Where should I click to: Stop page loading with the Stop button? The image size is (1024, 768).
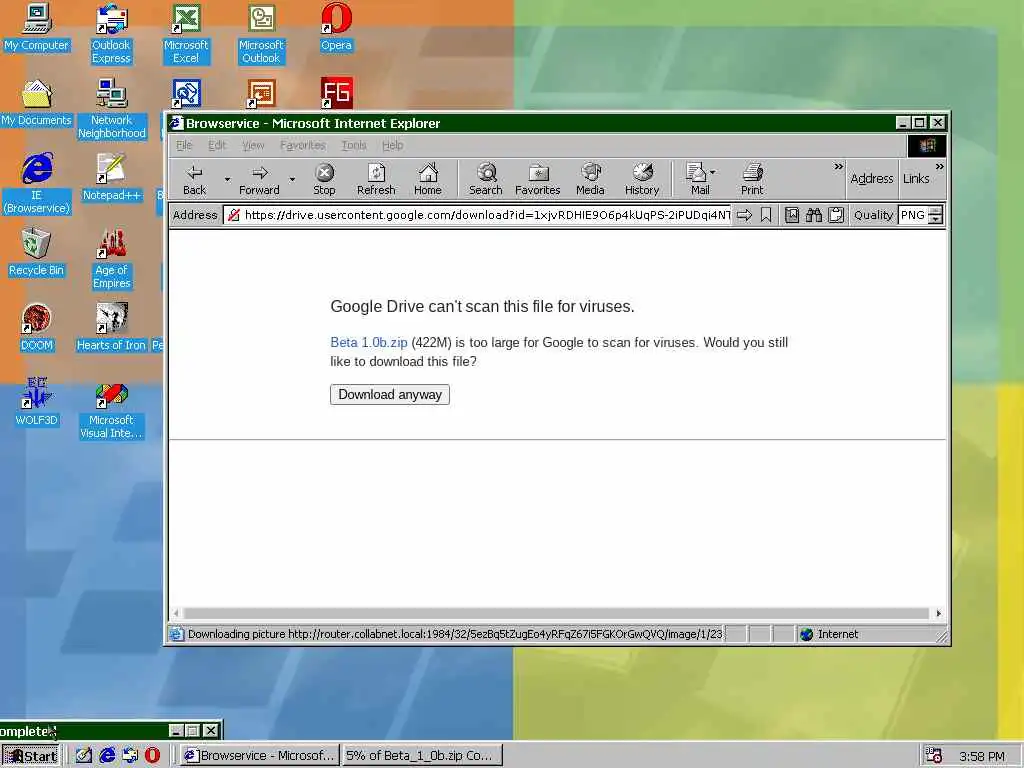click(x=324, y=179)
